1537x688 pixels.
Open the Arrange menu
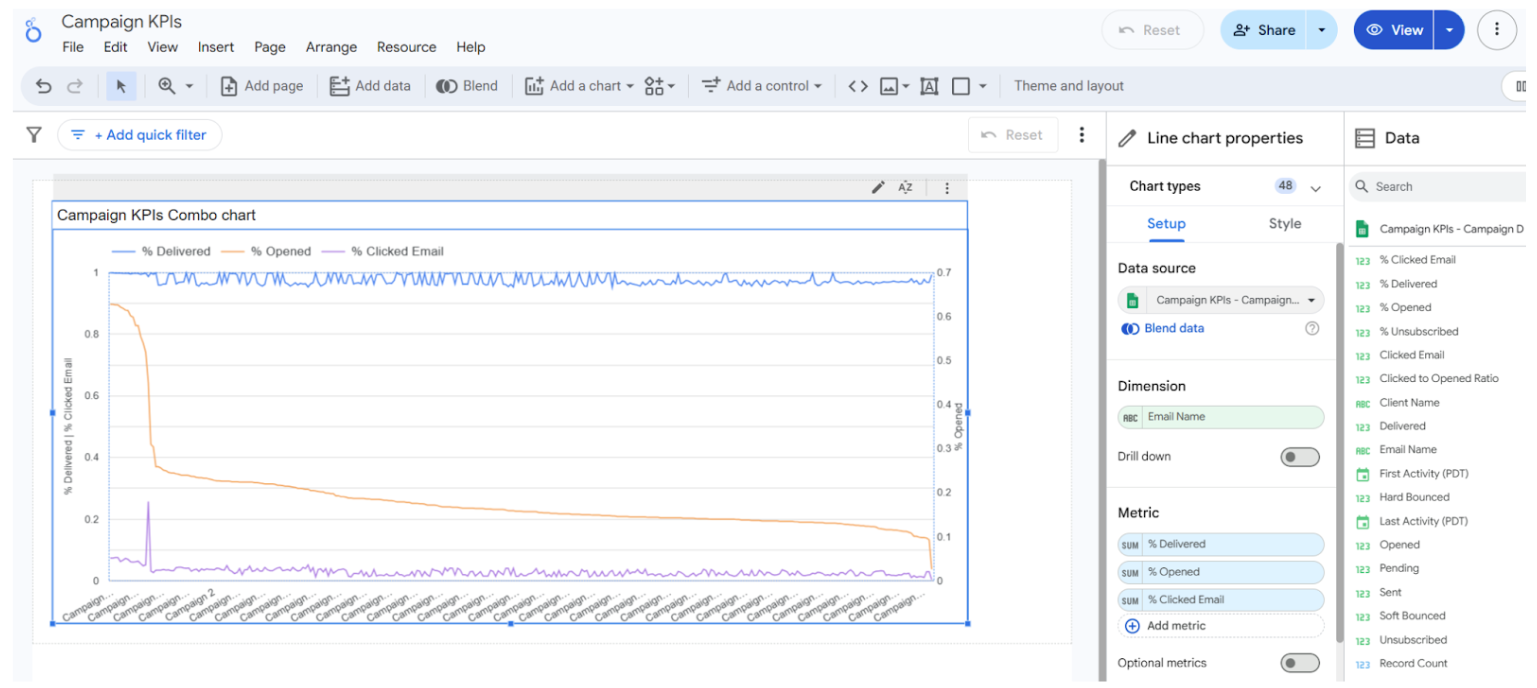pyautogui.click(x=331, y=47)
